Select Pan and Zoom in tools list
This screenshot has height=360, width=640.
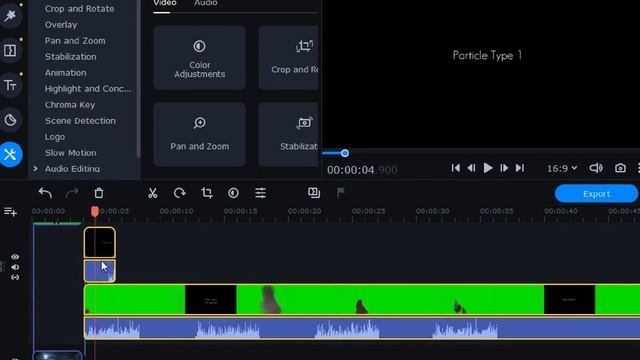coord(75,41)
